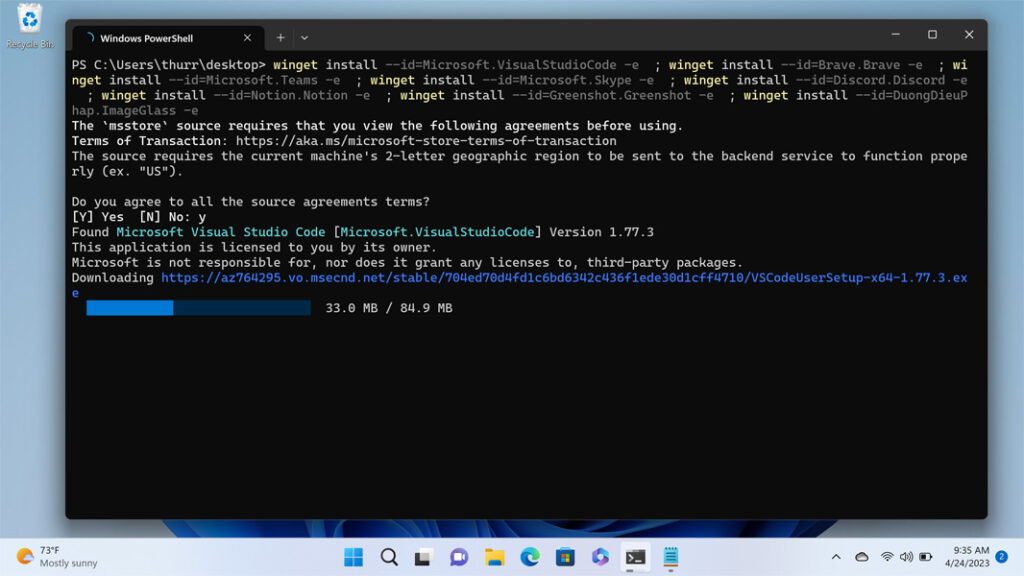Expand the new tab profile dropdown
The width and height of the screenshot is (1024, 576).
[304, 38]
